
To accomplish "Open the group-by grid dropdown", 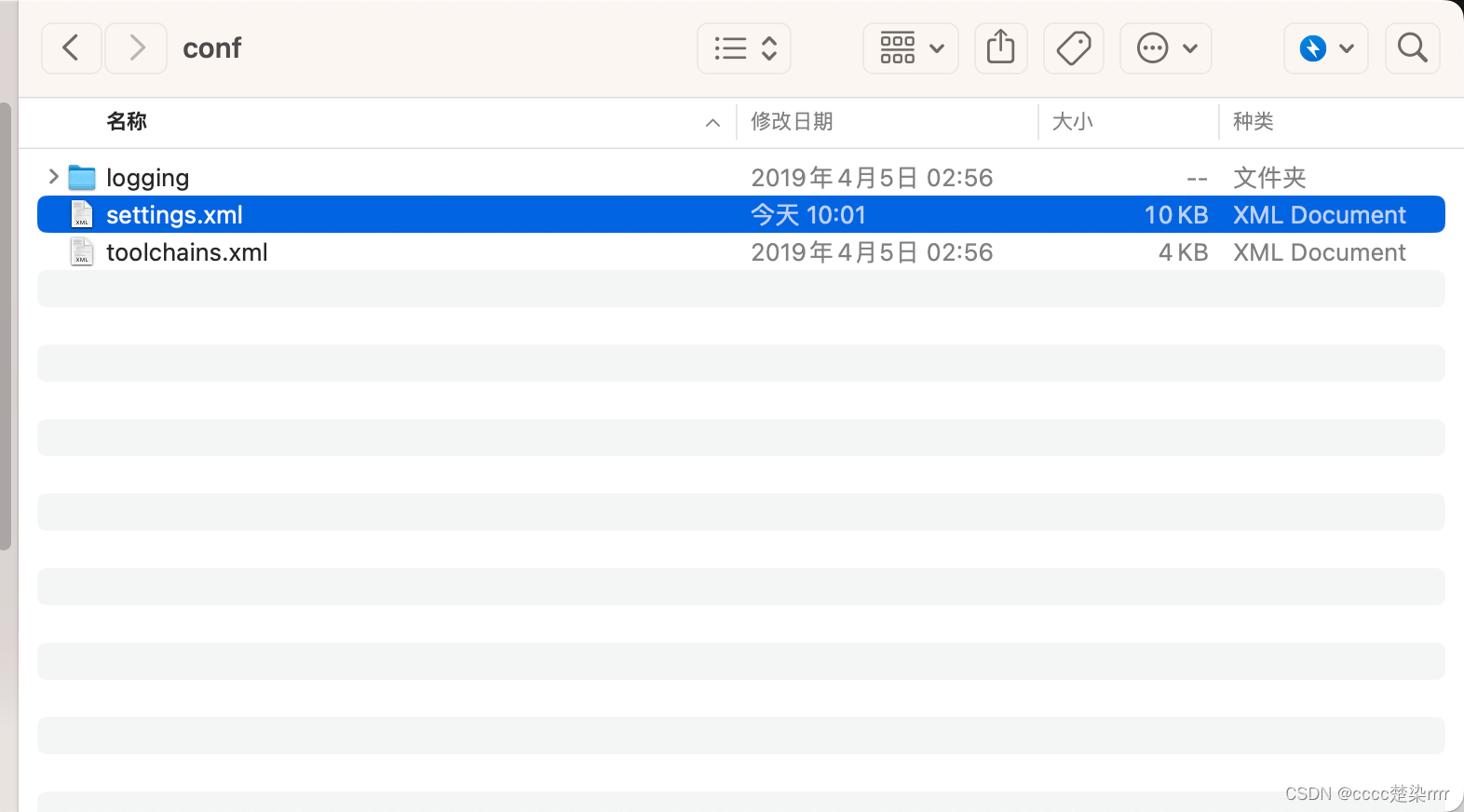I will click(x=911, y=47).
